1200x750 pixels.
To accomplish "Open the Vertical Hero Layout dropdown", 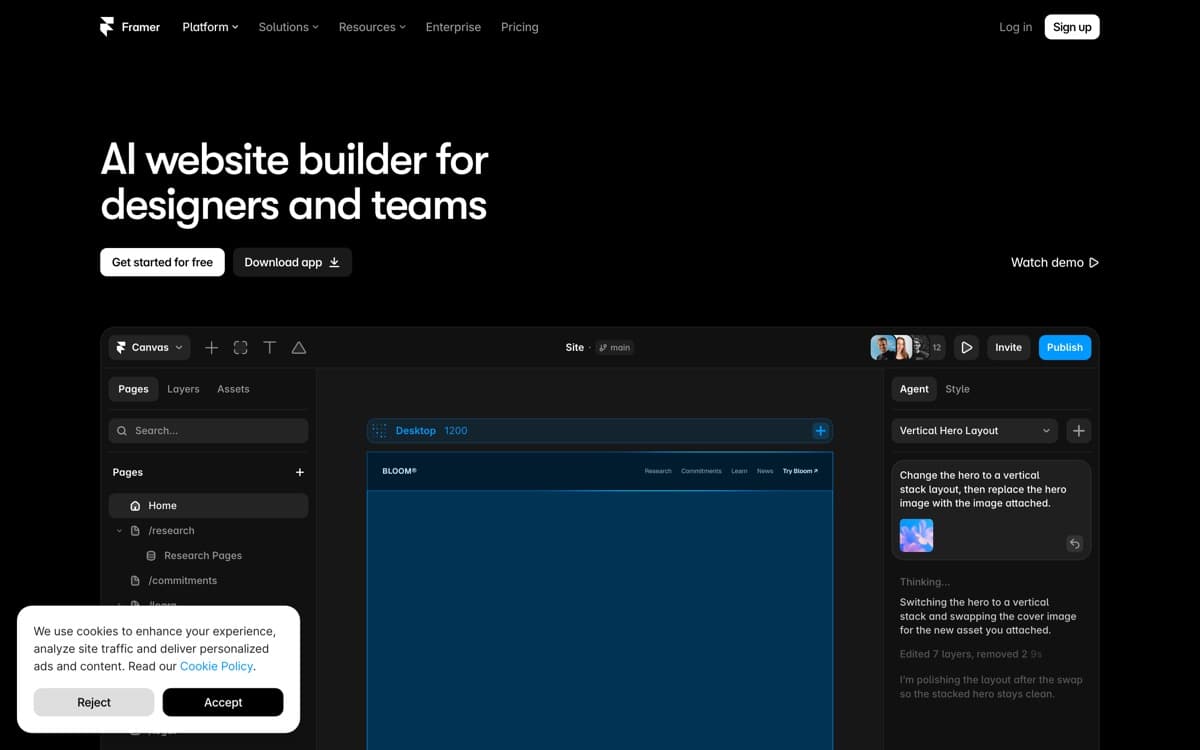I will pos(975,430).
